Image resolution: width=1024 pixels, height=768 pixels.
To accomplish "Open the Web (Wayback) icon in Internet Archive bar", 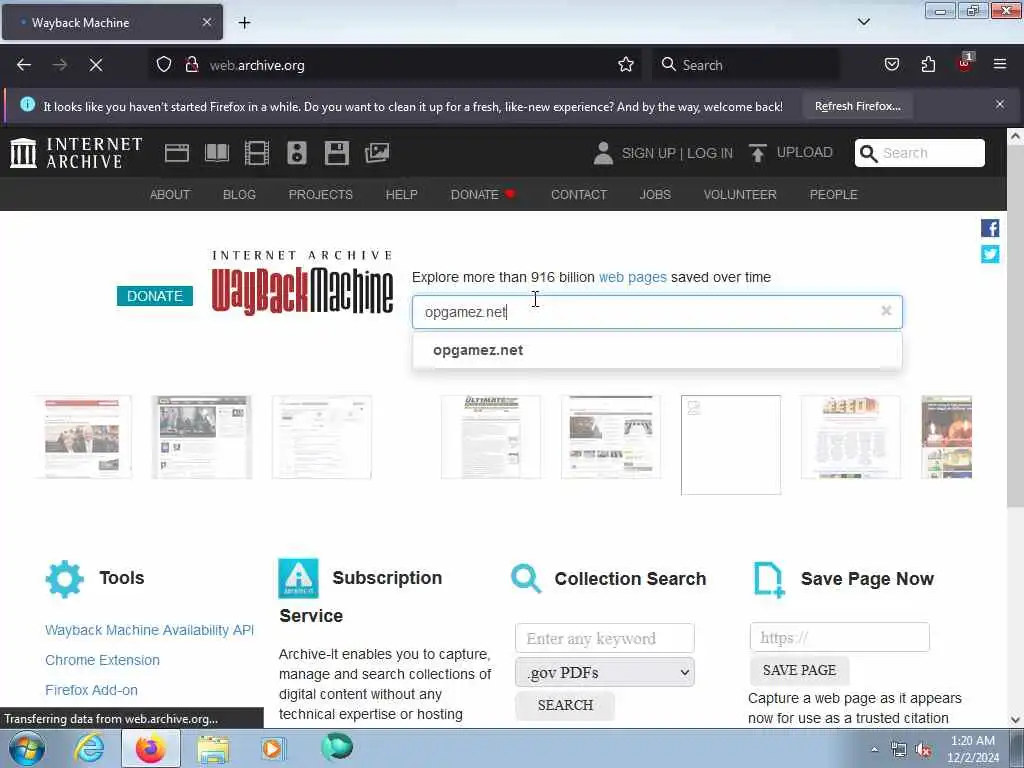I will [x=176, y=153].
